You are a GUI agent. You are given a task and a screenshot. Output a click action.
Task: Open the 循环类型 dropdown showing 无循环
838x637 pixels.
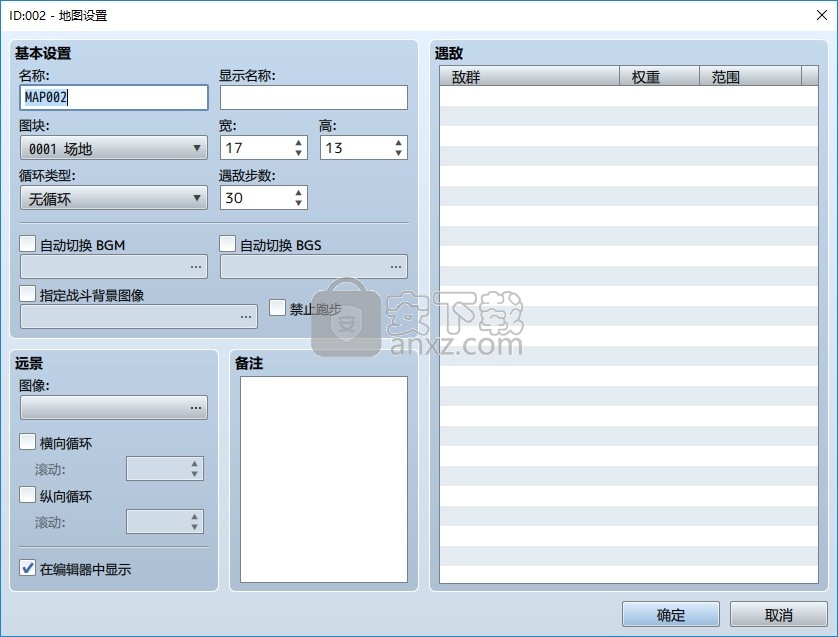coord(113,198)
